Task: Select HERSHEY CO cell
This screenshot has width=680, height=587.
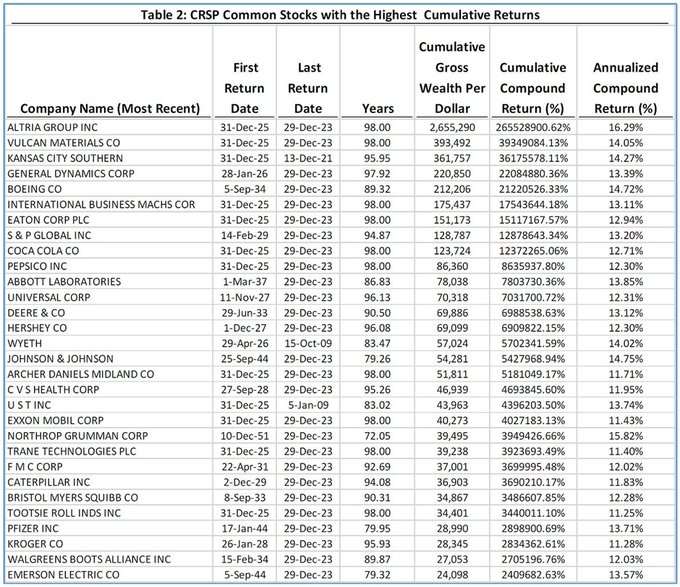Action: click(37, 328)
